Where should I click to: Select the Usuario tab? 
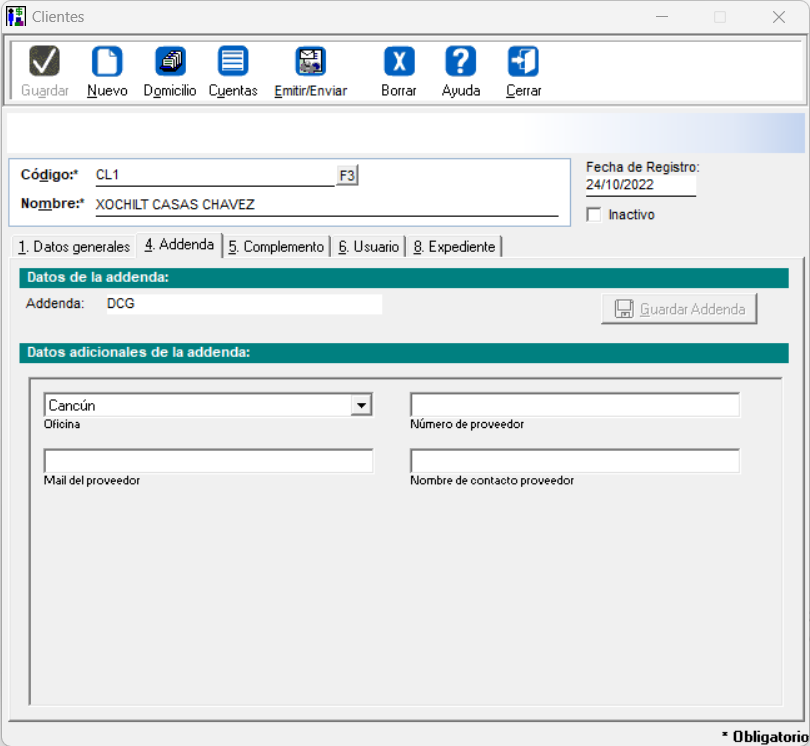click(x=368, y=247)
